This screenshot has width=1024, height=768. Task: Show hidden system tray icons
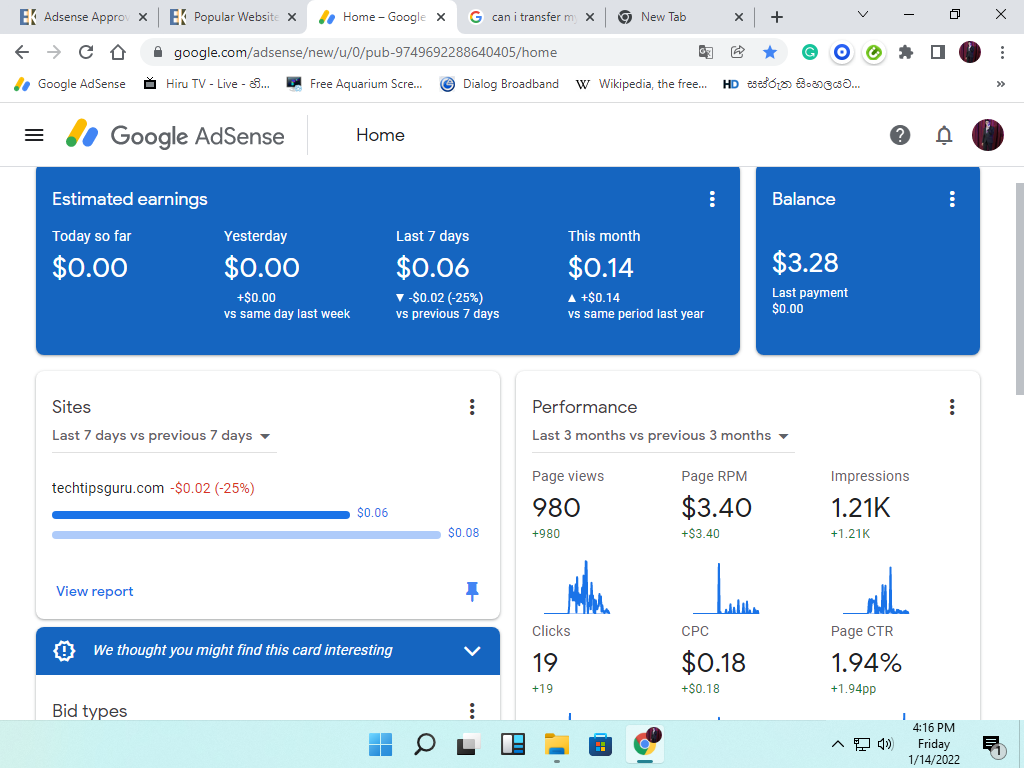pos(838,744)
